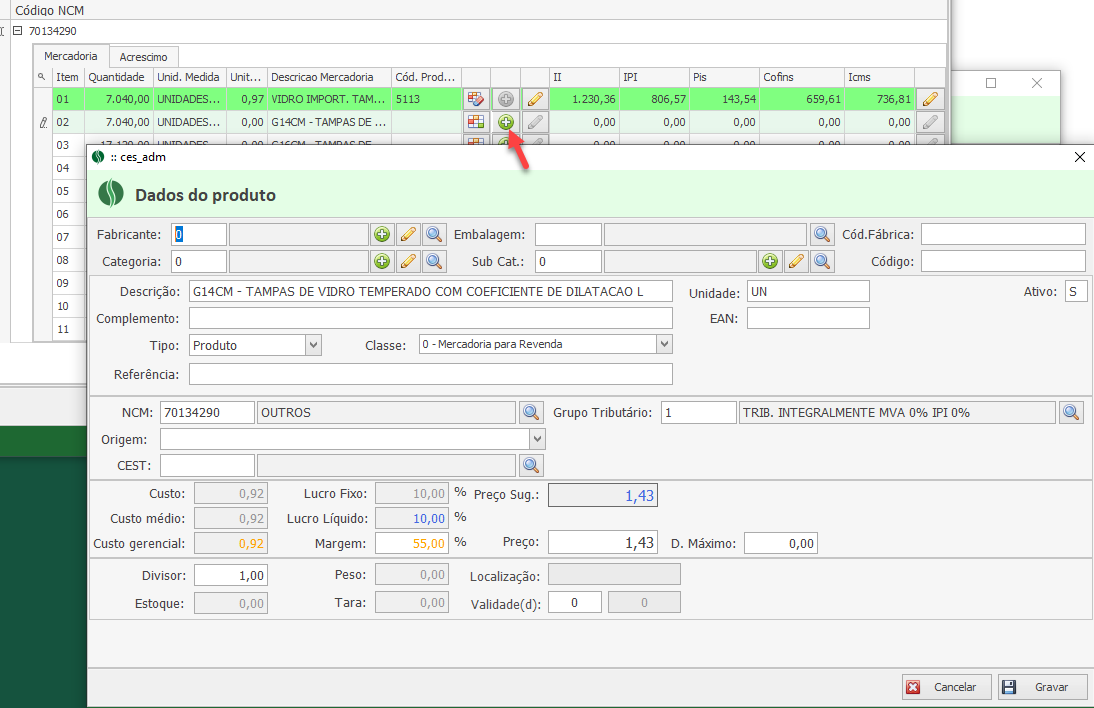Image resolution: width=1094 pixels, height=708 pixels.
Task: Click the grid icon on item row 02
Action: point(476,122)
